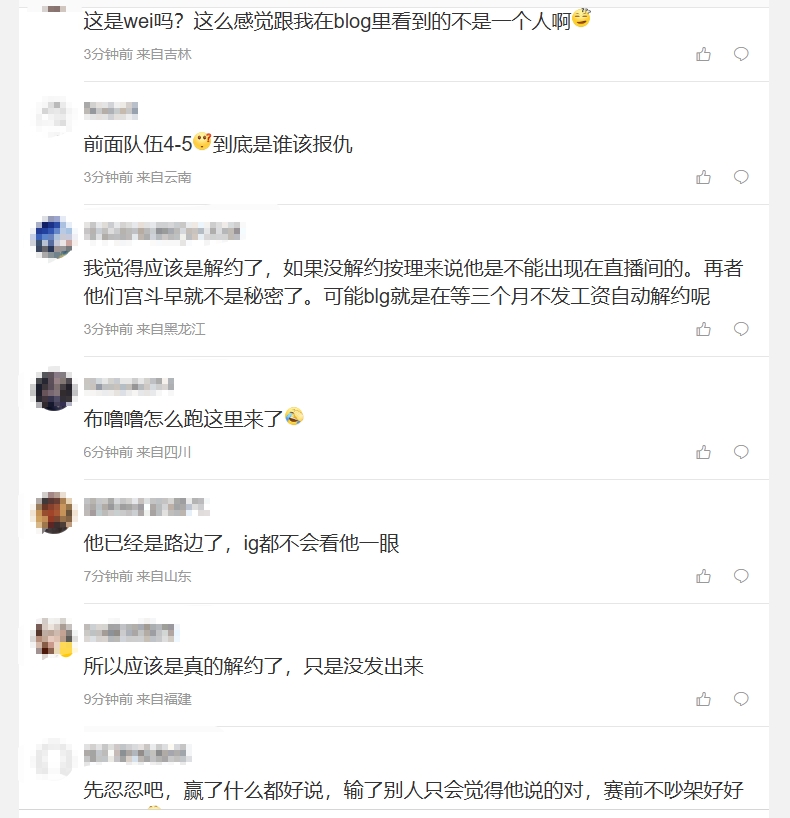Open replies for the 'ig都不会看他一眼' comment
Viewport: 790px width, 818px height.
[741, 576]
